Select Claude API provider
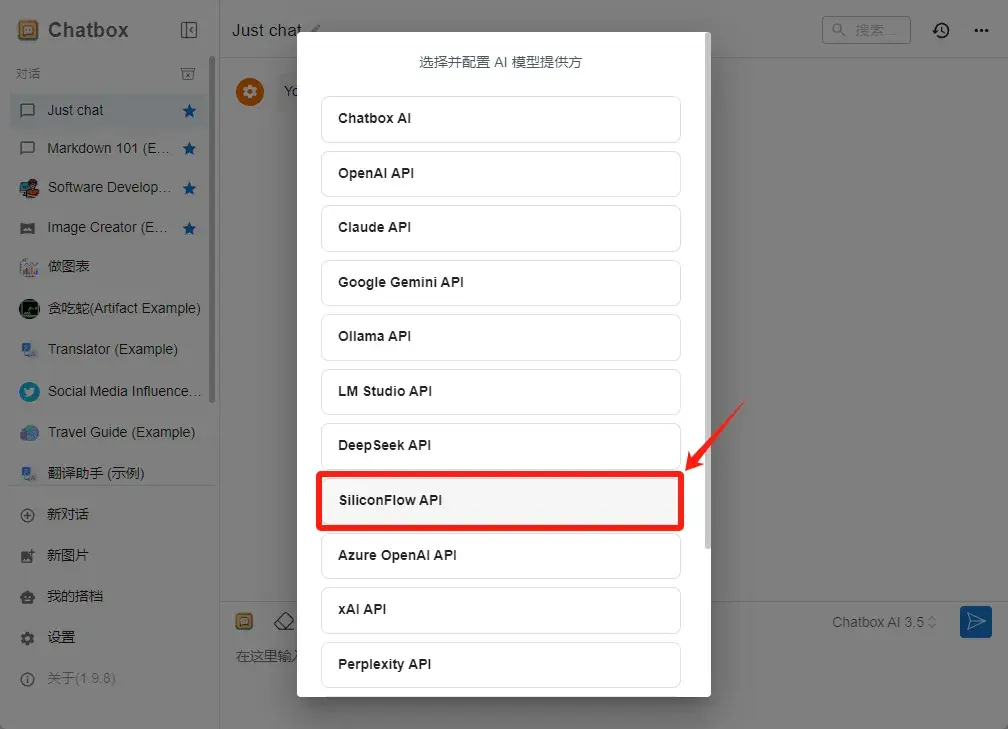 pos(501,228)
